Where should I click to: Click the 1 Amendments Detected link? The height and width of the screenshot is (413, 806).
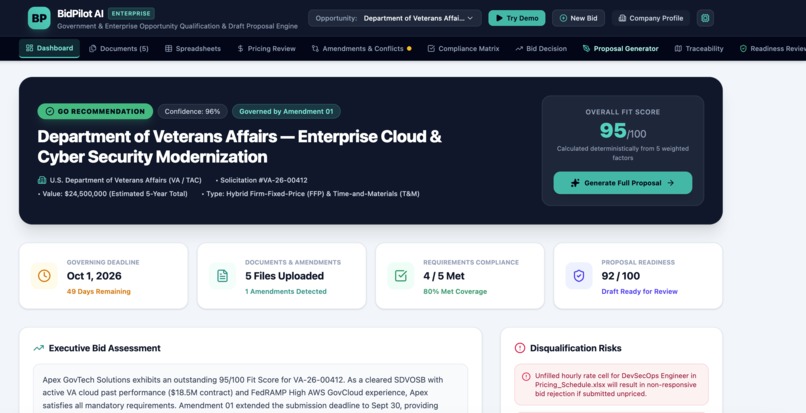click(286, 292)
